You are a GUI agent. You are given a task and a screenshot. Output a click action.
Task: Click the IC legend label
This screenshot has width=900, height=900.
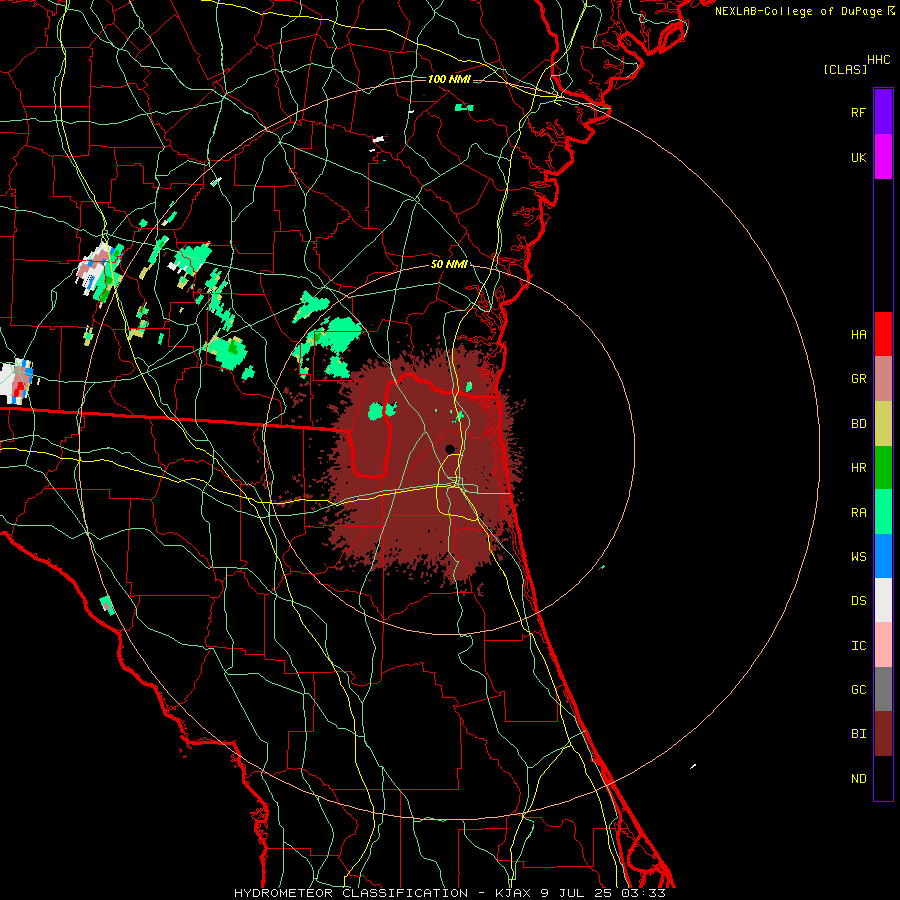coord(858,645)
